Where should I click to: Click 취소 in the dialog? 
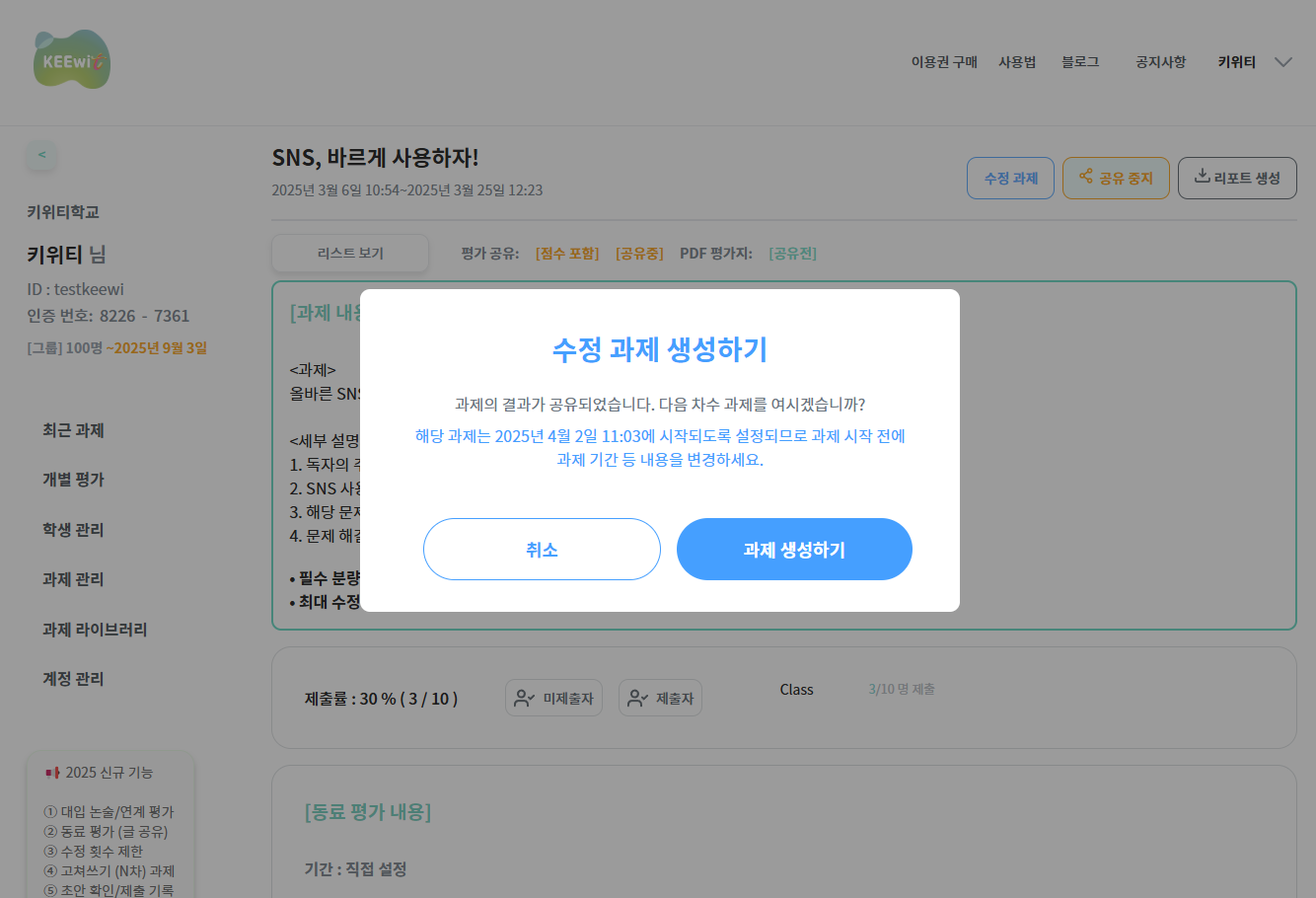pos(542,550)
